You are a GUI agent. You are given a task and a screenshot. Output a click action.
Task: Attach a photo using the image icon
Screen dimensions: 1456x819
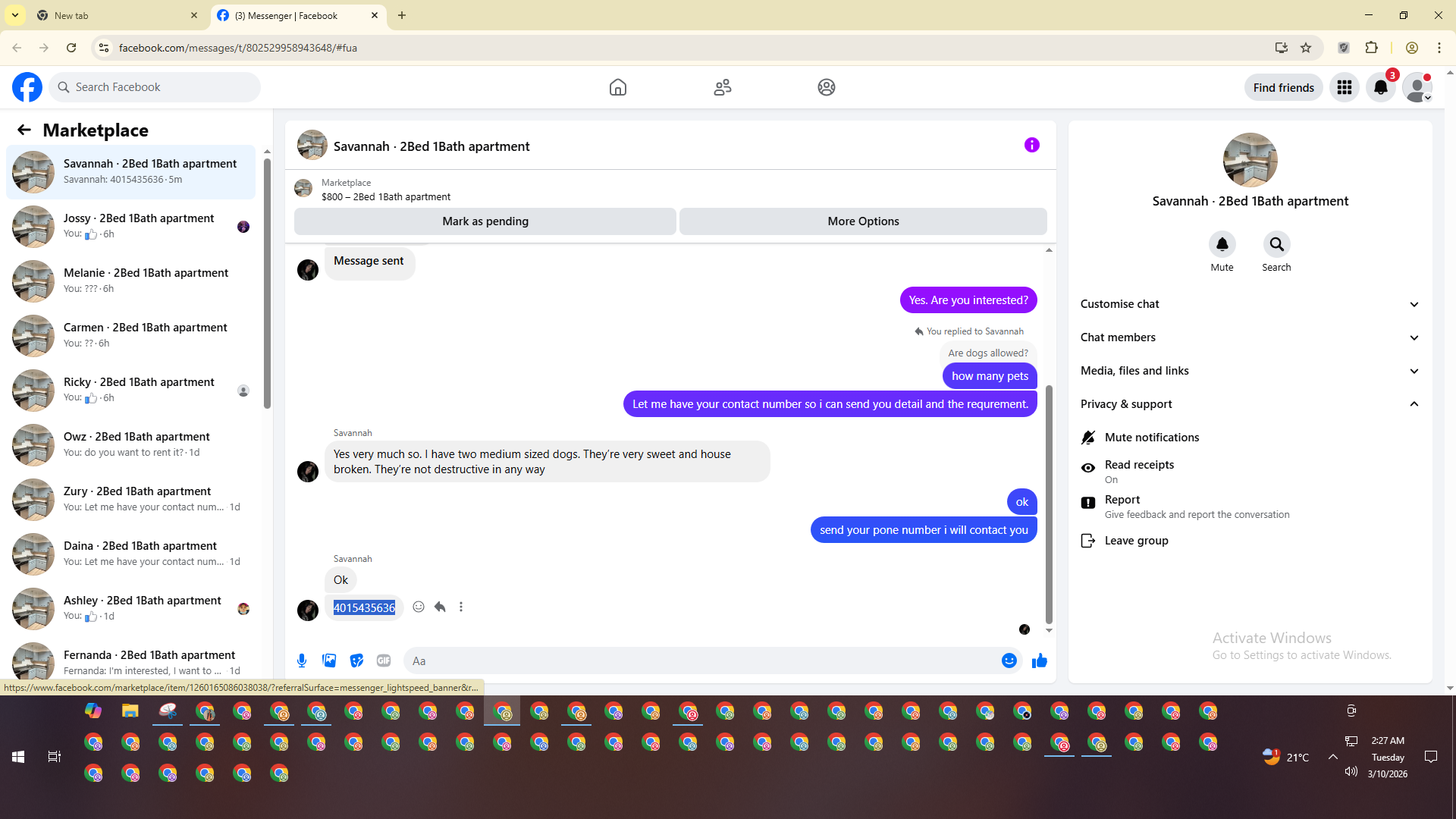click(329, 661)
